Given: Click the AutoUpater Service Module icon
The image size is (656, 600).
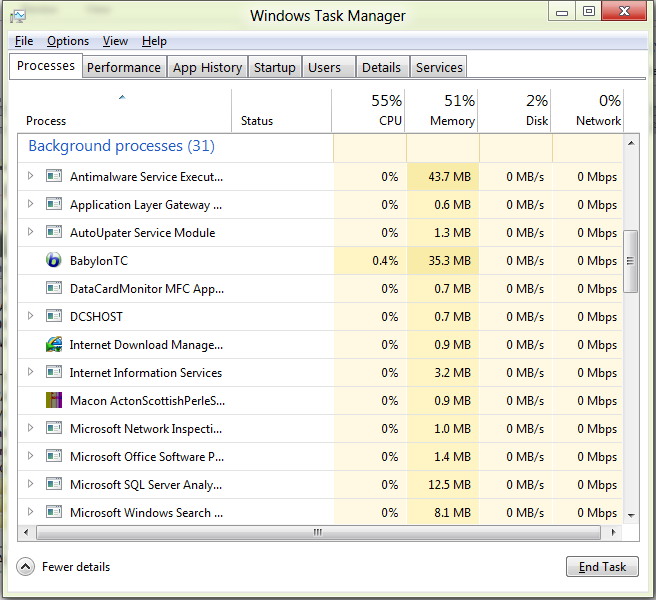Looking at the screenshot, I should click(x=54, y=232).
